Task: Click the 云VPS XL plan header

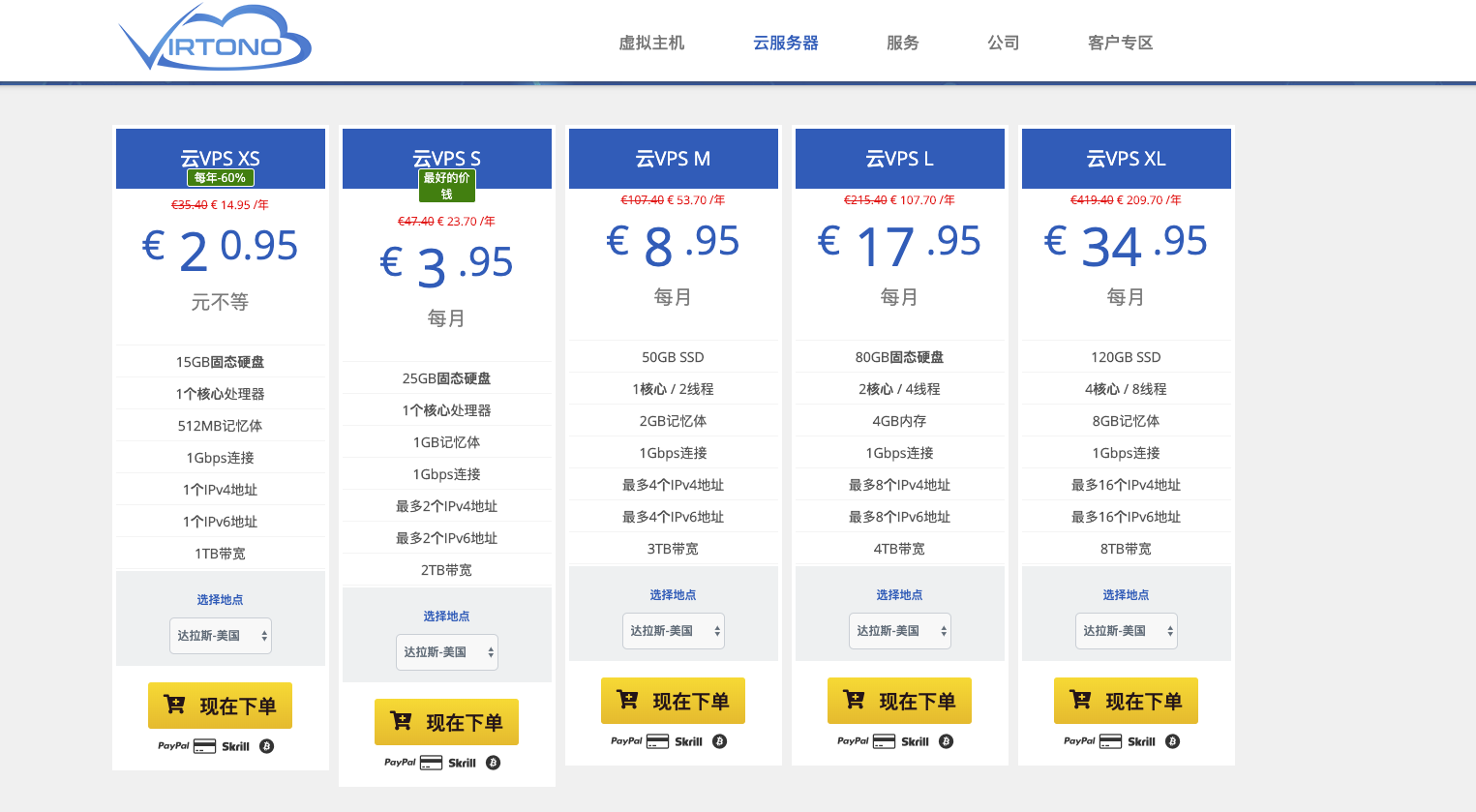Action: coord(1127,159)
